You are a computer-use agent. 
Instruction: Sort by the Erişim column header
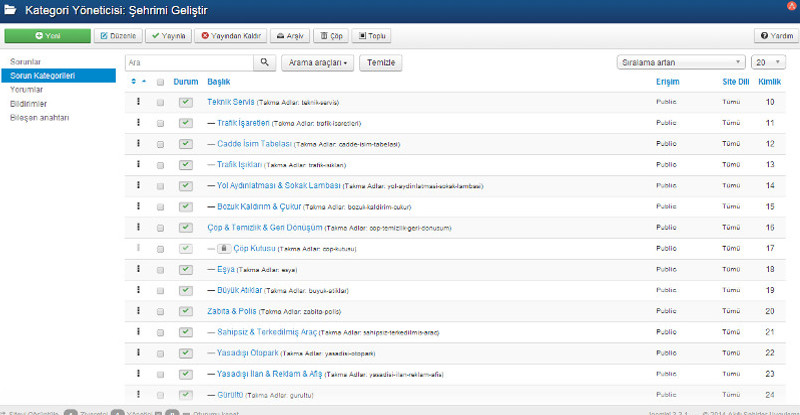point(667,82)
